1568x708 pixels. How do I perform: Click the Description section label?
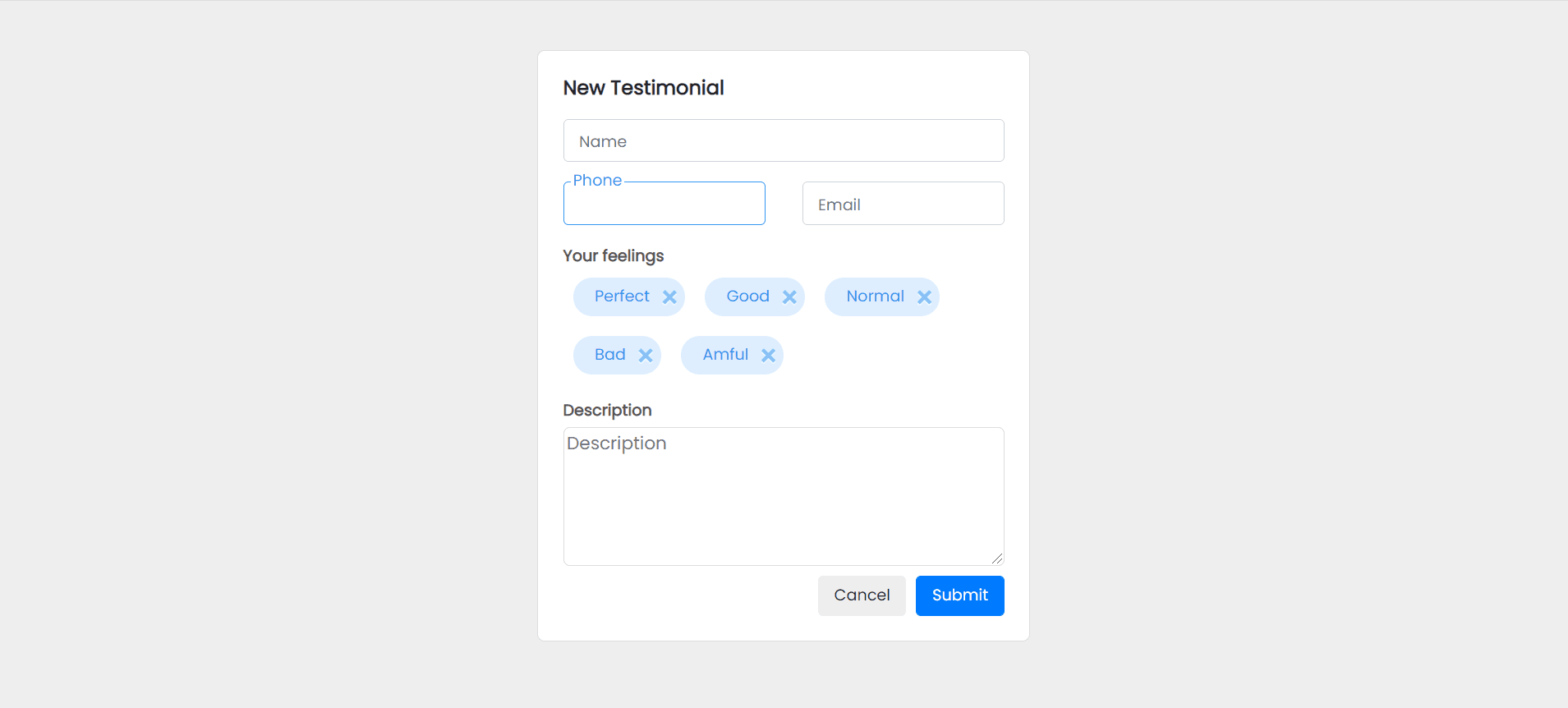[x=607, y=410]
